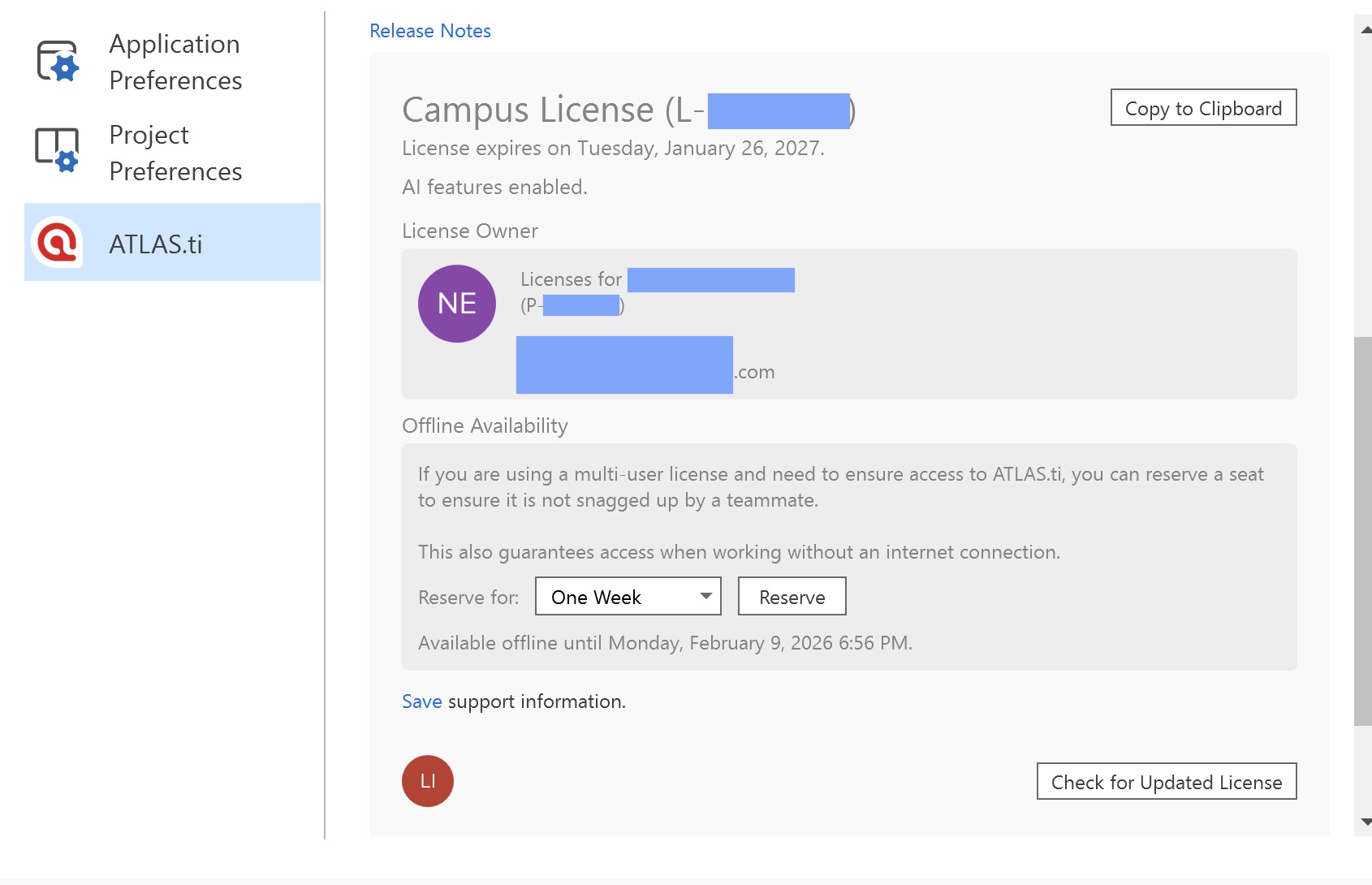Image resolution: width=1372 pixels, height=885 pixels.
Task: Select the ATLAS.ti sidebar entry
Action: 172,242
